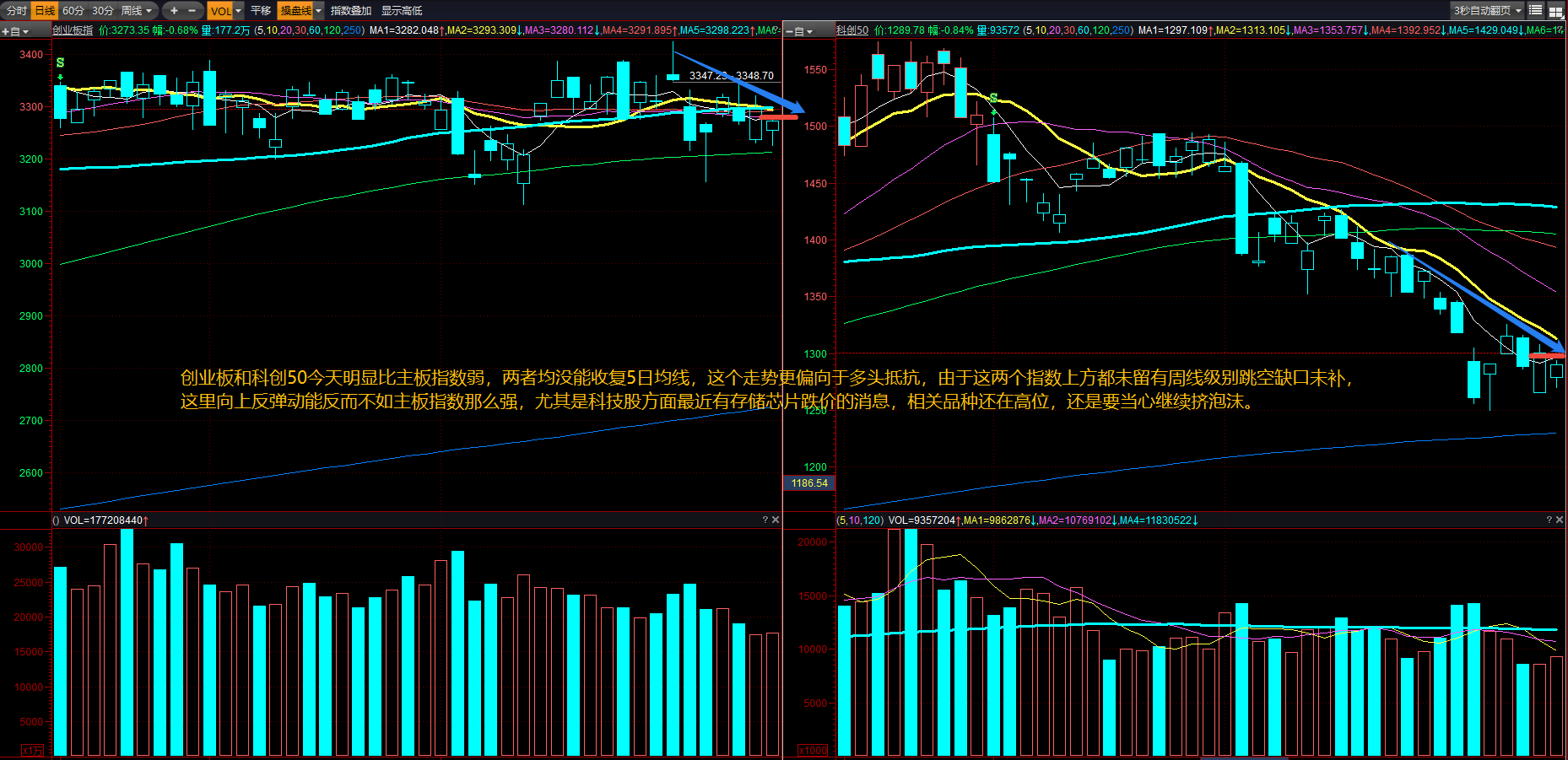Open the 3秒自动翻页 auto-page dropdown
The image size is (1568, 760).
1518,11
